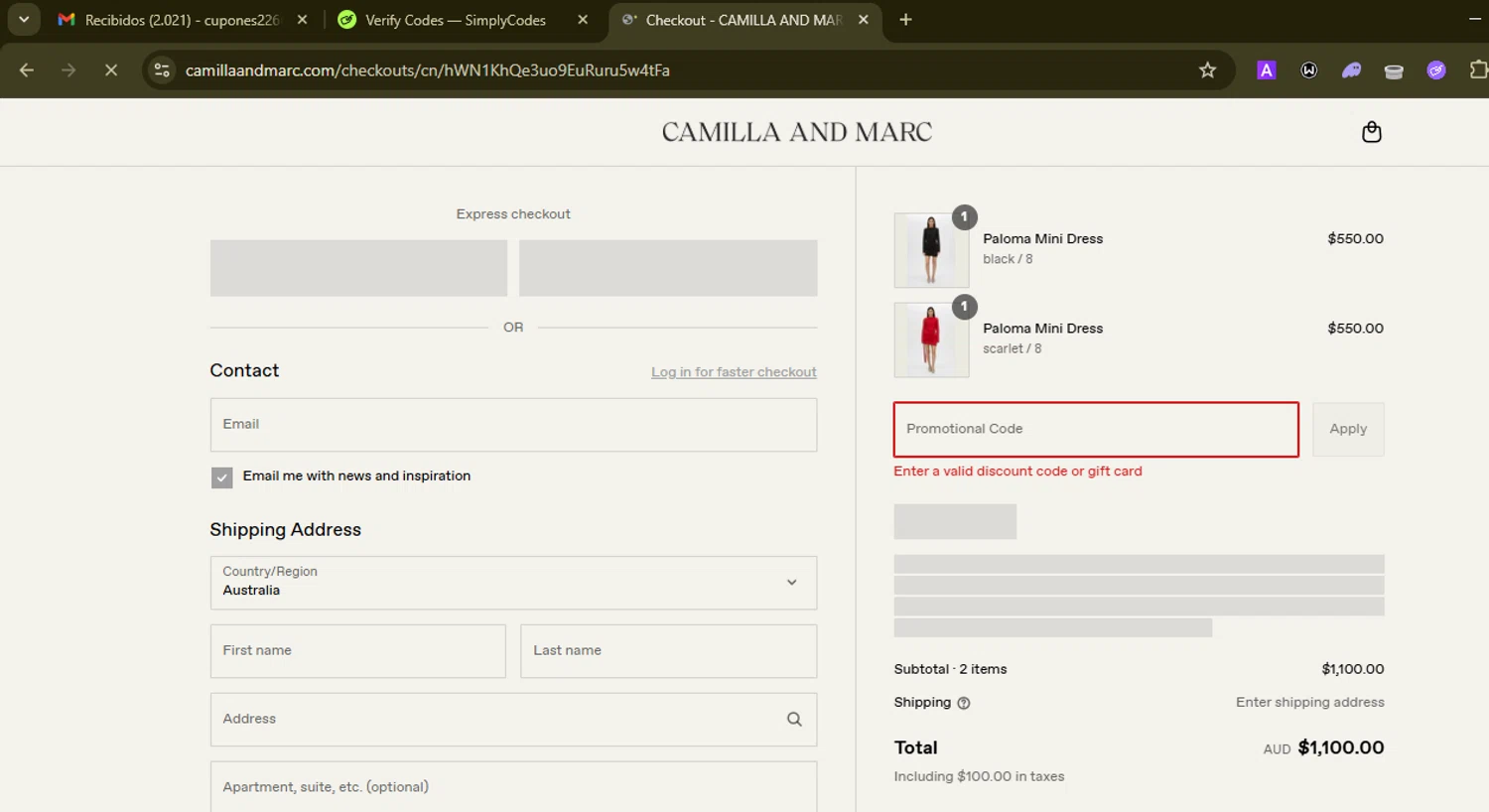Screen dimensions: 1489x812
Task: Click 'Including $100.00 in taxes' text
Action: click(979, 777)
